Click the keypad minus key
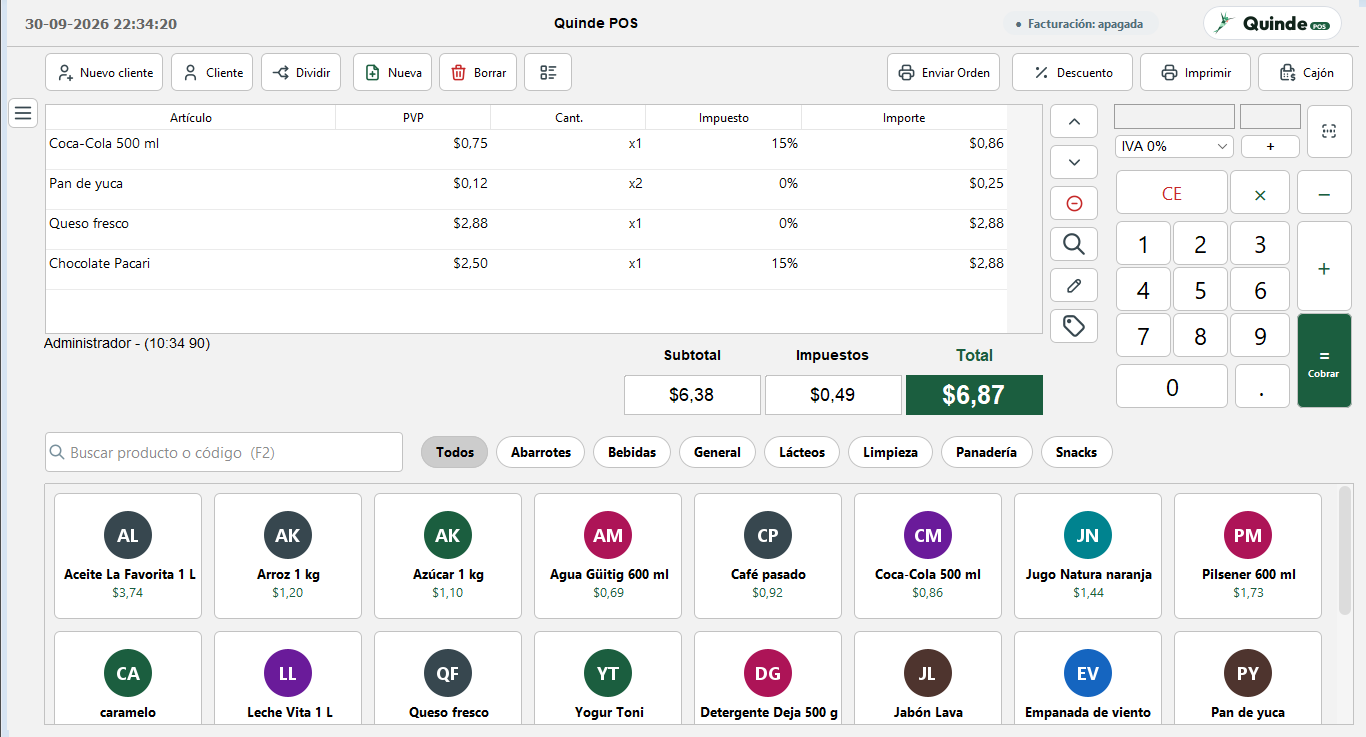 point(1324,193)
